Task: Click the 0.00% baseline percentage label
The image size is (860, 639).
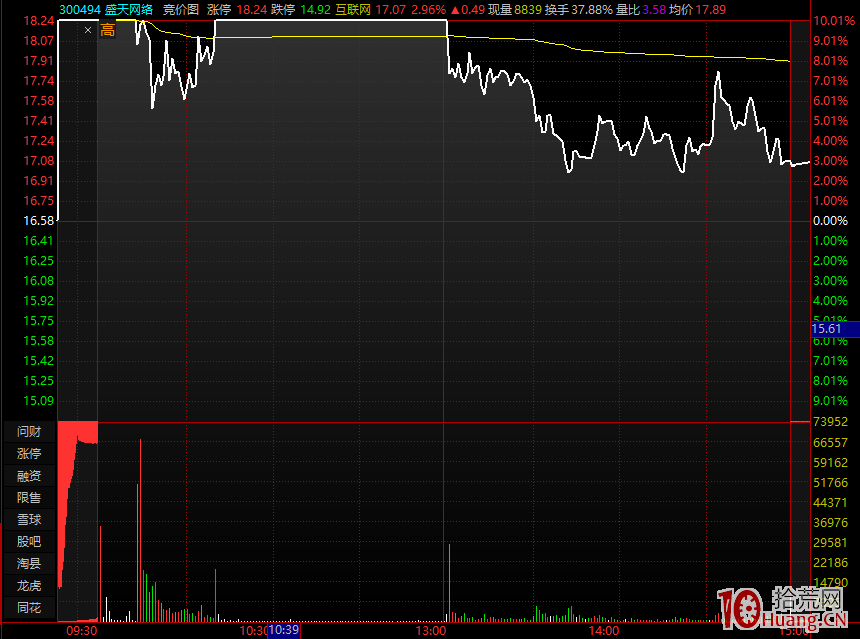Action: tap(830, 220)
